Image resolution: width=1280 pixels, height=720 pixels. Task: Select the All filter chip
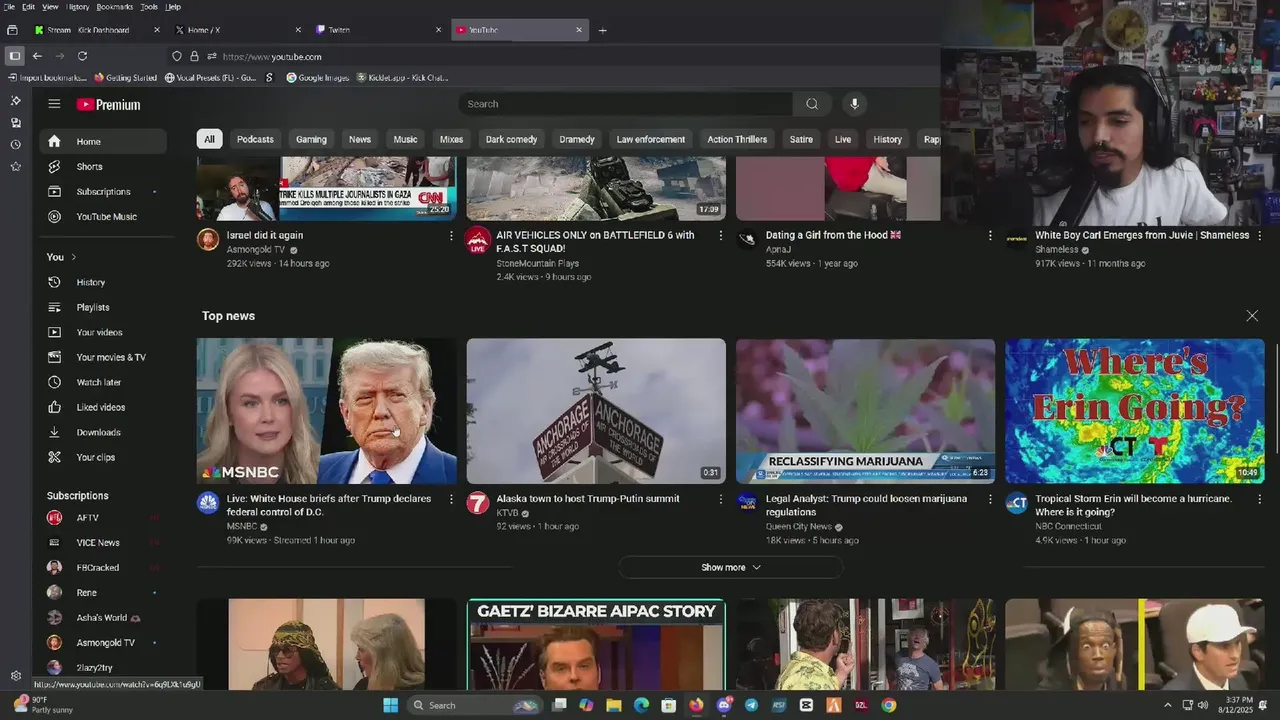click(x=209, y=139)
